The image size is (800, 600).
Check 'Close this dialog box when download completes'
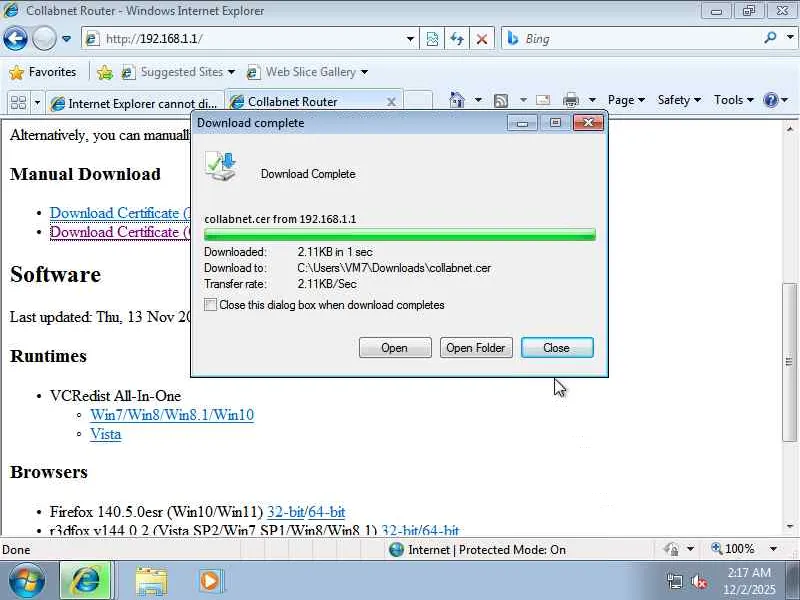(210, 305)
